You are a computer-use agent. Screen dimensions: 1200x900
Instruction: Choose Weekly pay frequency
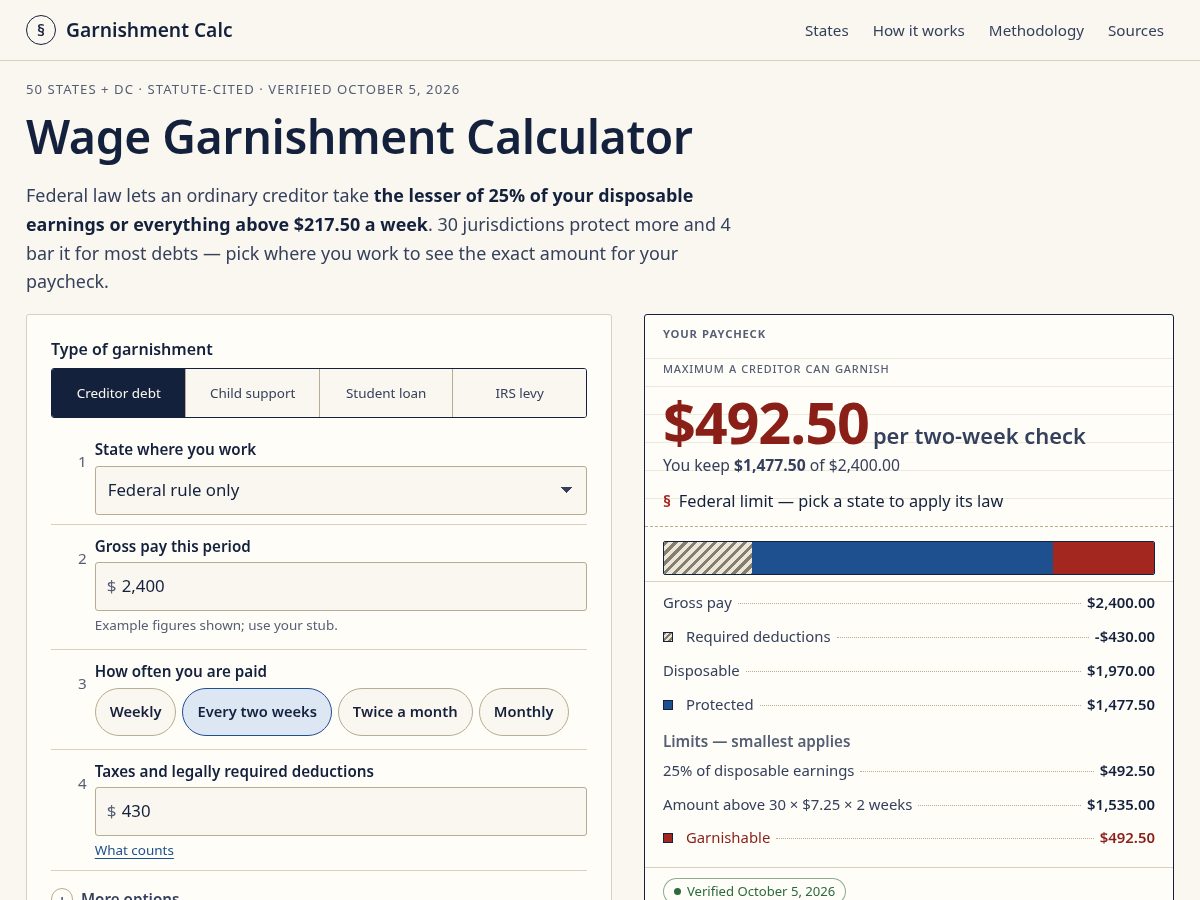tap(135, 712)
